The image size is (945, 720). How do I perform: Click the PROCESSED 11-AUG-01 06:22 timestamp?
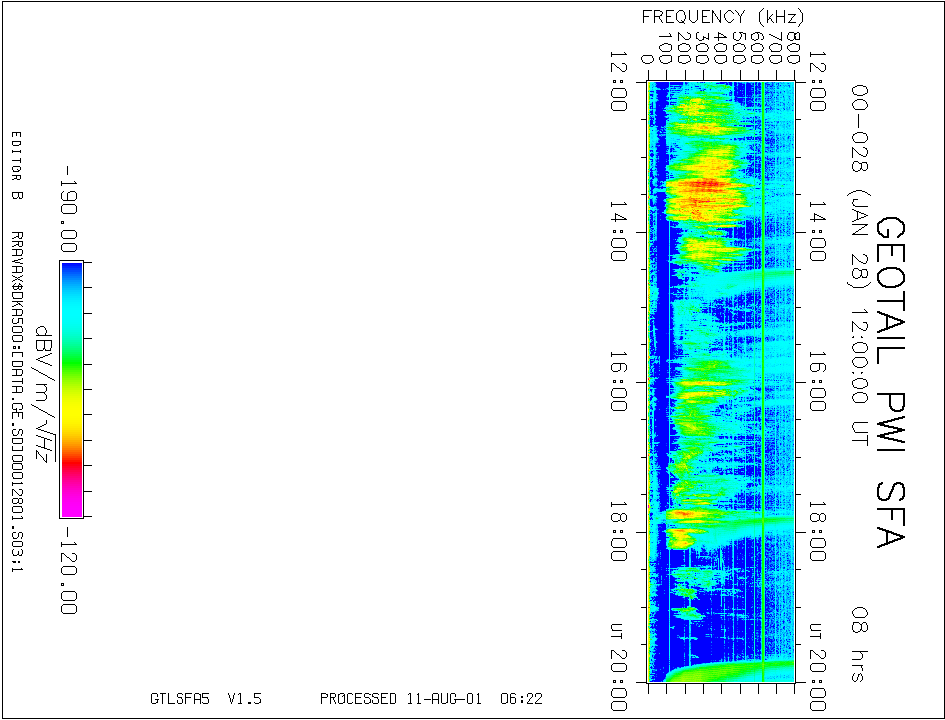(431, 699)
